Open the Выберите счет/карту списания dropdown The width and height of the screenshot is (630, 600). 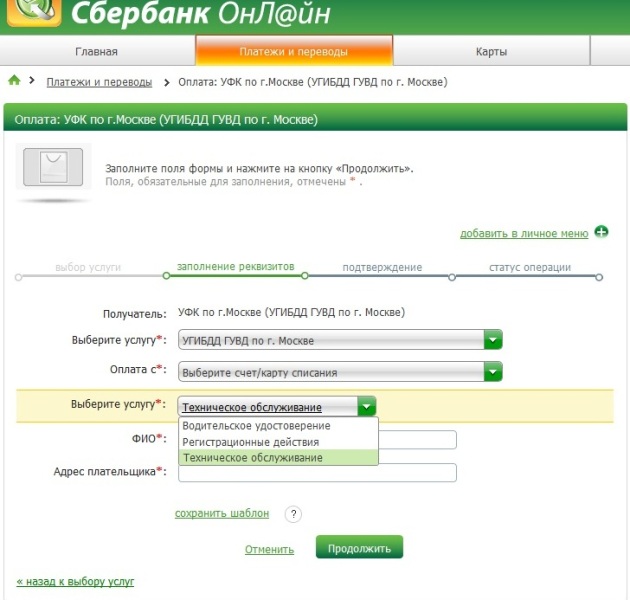(x=340, y=372)
